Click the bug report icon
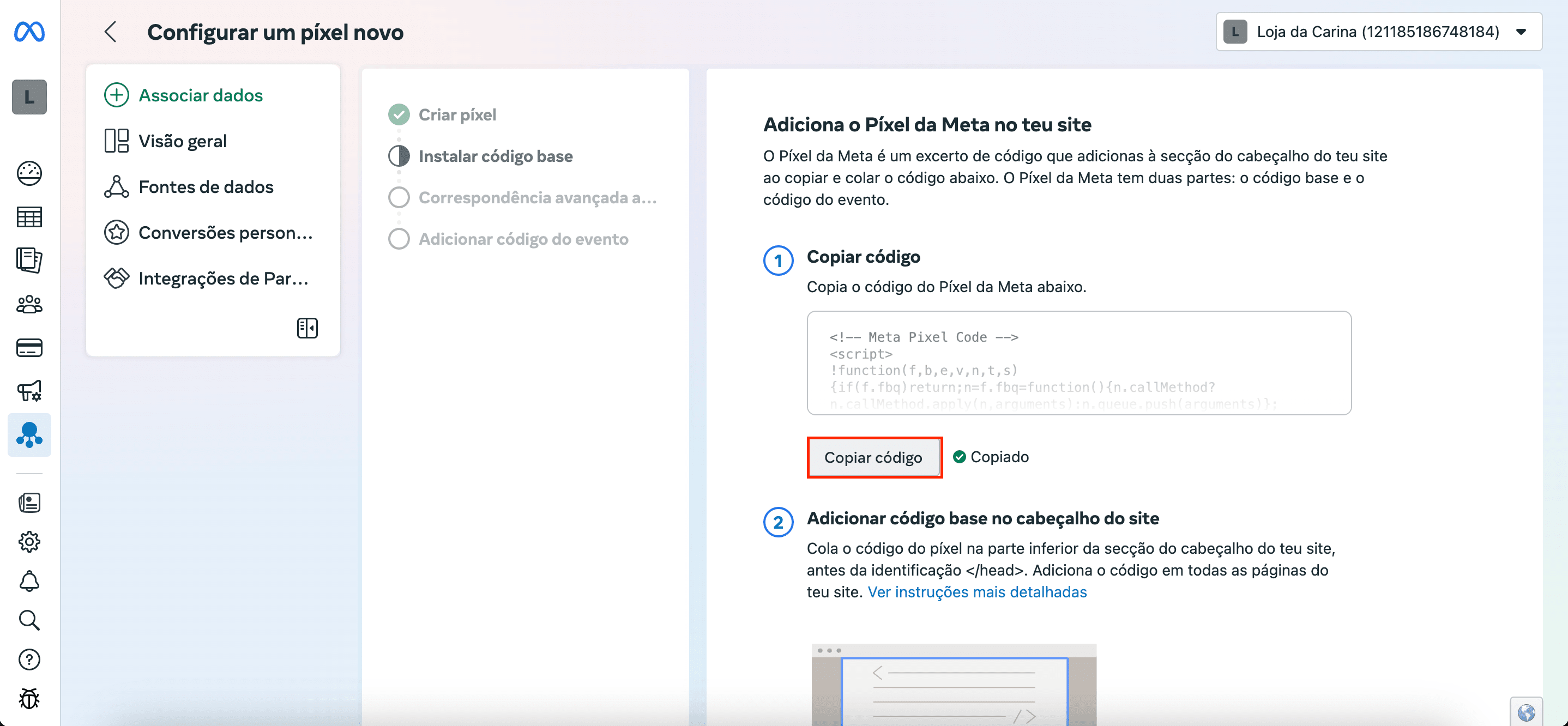1568x726 pixels. [29, 699]
